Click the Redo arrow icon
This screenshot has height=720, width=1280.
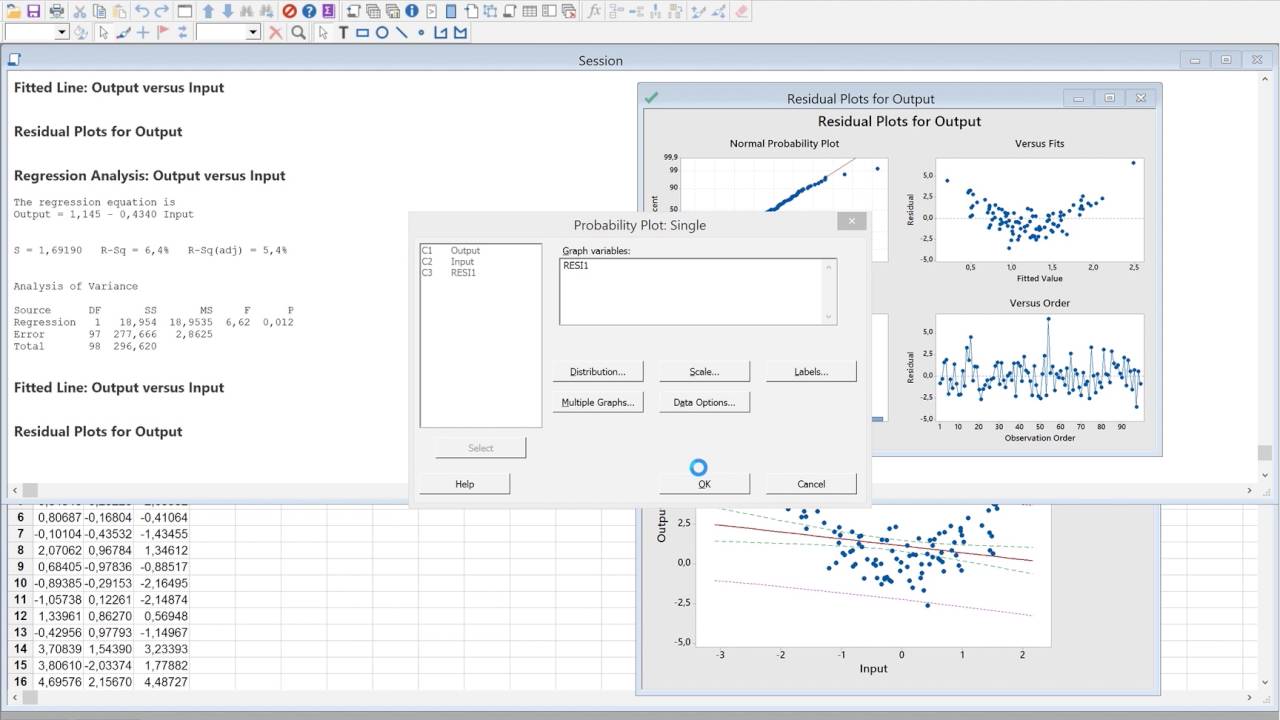point(162,11)
